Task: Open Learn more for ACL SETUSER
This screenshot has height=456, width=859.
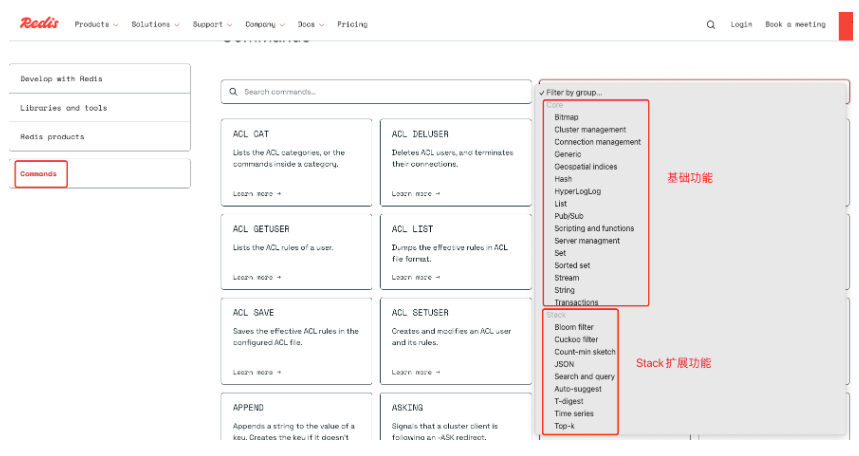Action: click(415, 372)
